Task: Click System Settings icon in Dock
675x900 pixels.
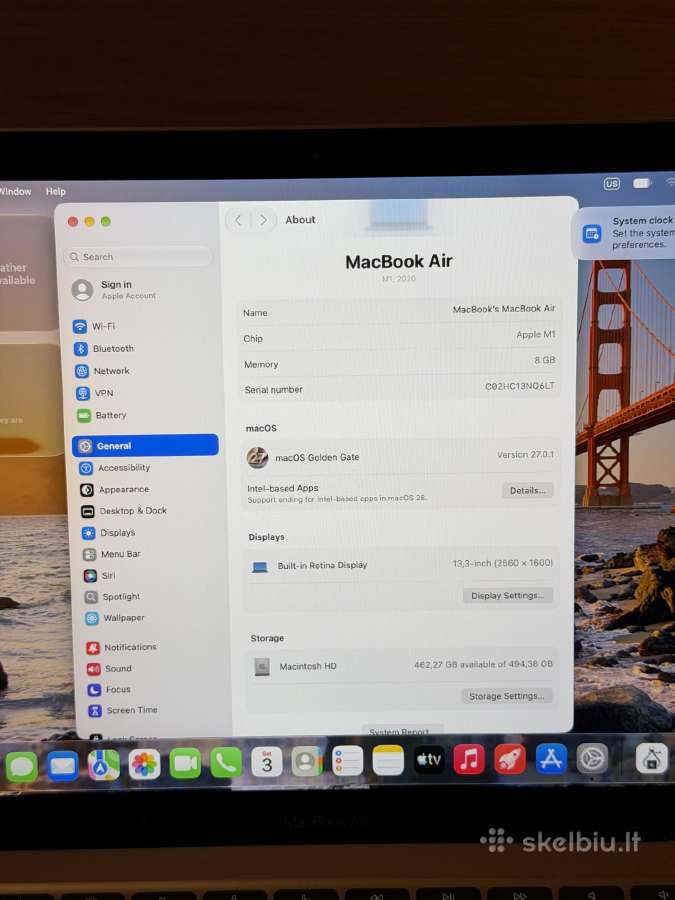Action: tap(592, 758)
